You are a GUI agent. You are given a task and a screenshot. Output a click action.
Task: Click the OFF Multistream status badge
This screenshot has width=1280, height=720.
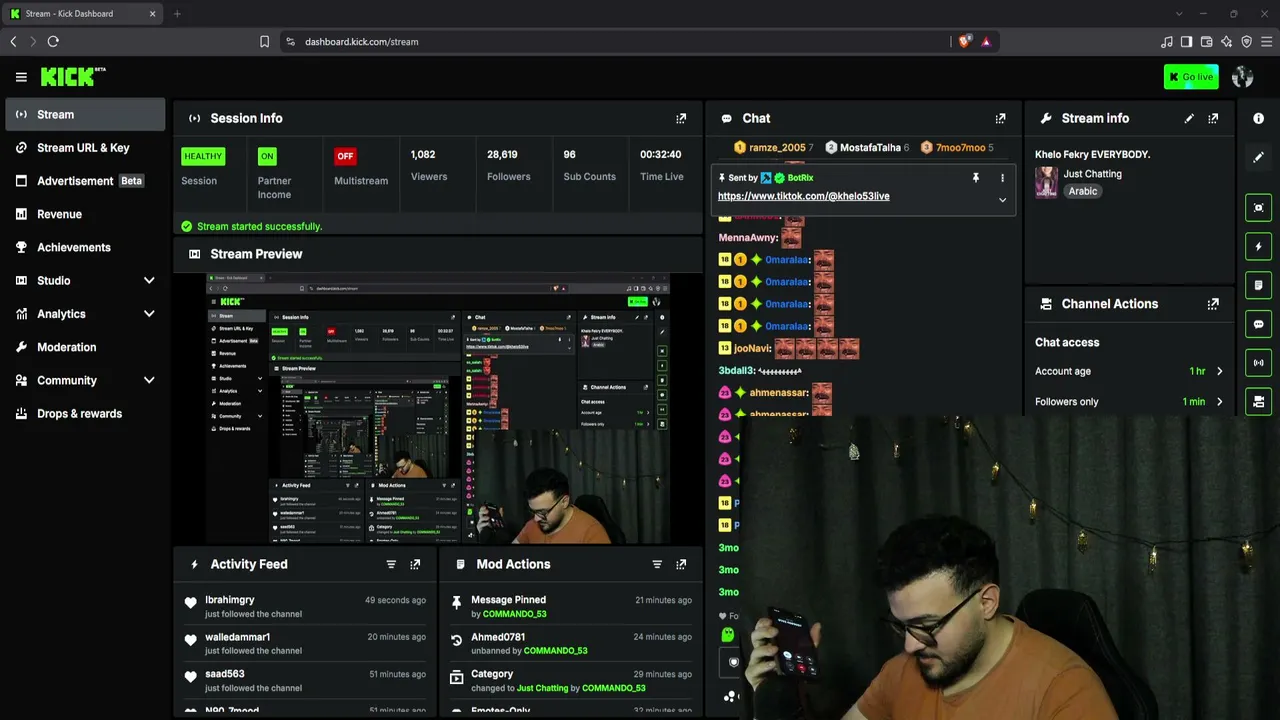point(345,156)
